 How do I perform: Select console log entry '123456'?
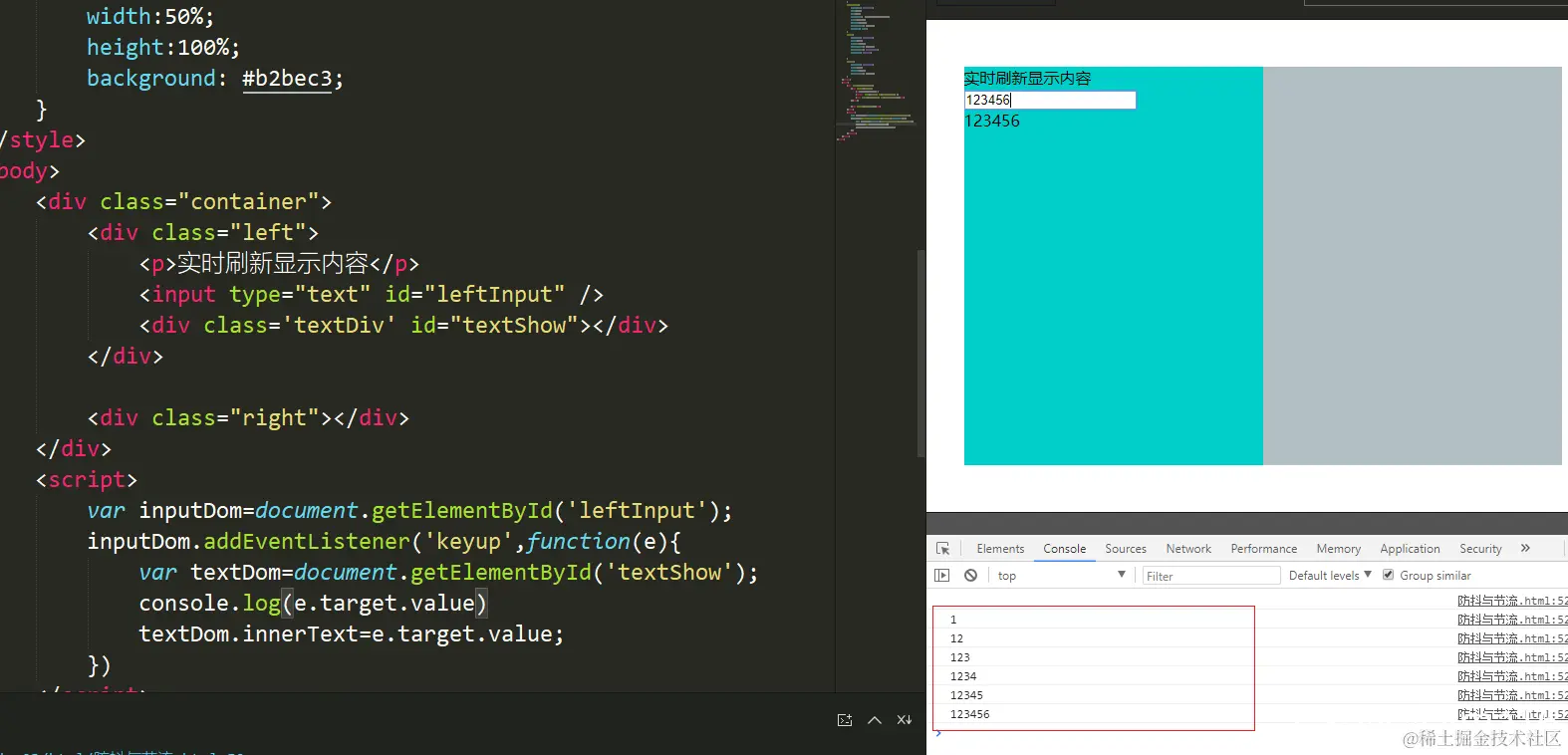[x=969, y=714]
